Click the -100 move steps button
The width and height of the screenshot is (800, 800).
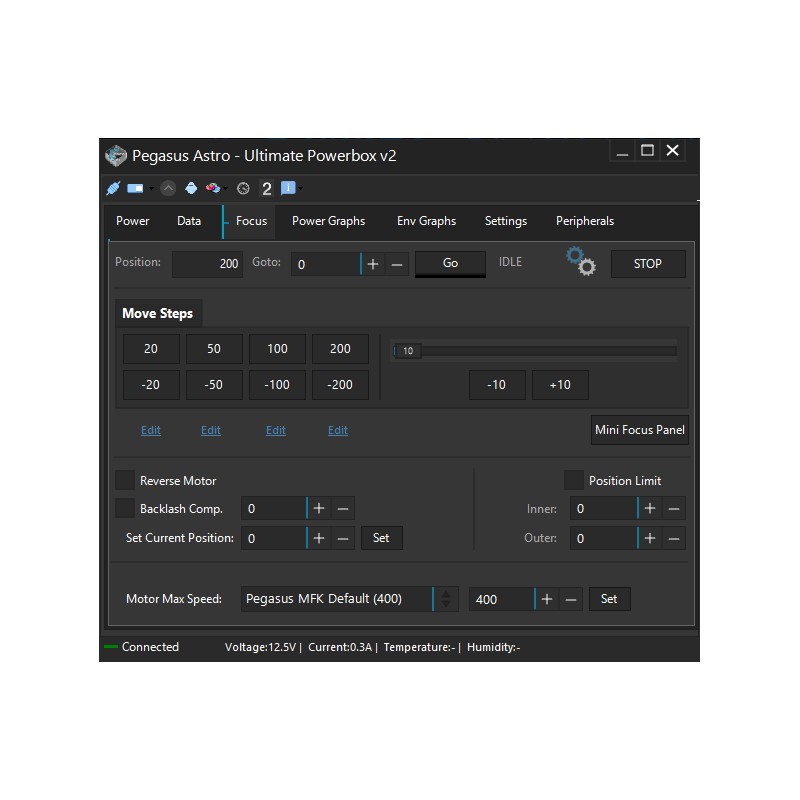pyautogui.click(x=277, y=385)
